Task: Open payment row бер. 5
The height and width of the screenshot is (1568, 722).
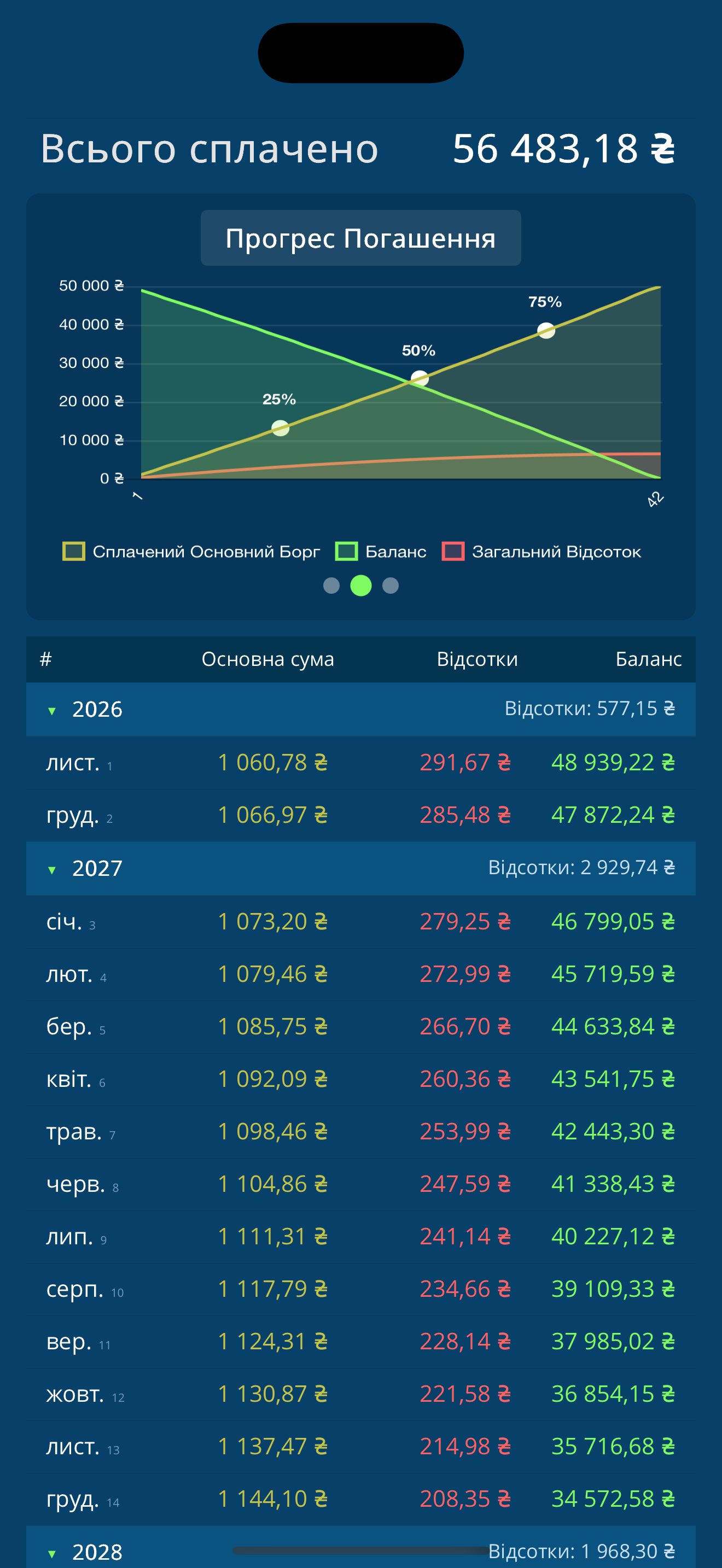Action: (x=361, y=1027)
